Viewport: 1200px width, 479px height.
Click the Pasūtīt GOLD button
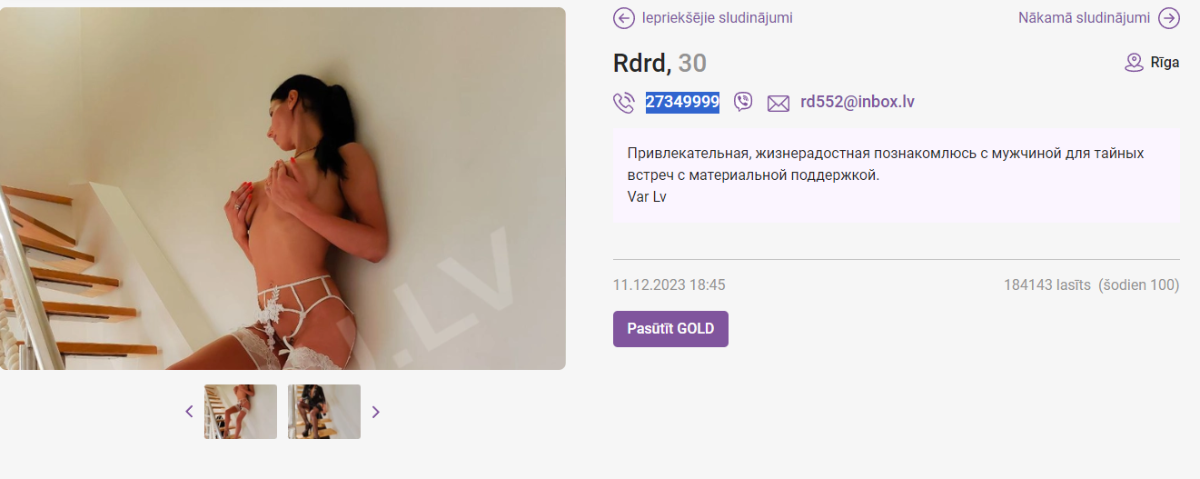[671, 329]
